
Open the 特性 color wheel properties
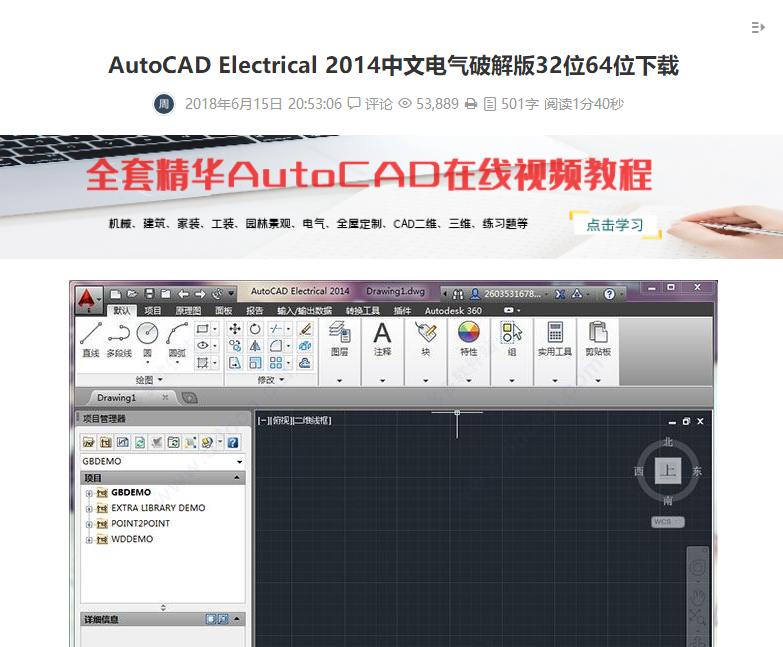tap(468, 337)
